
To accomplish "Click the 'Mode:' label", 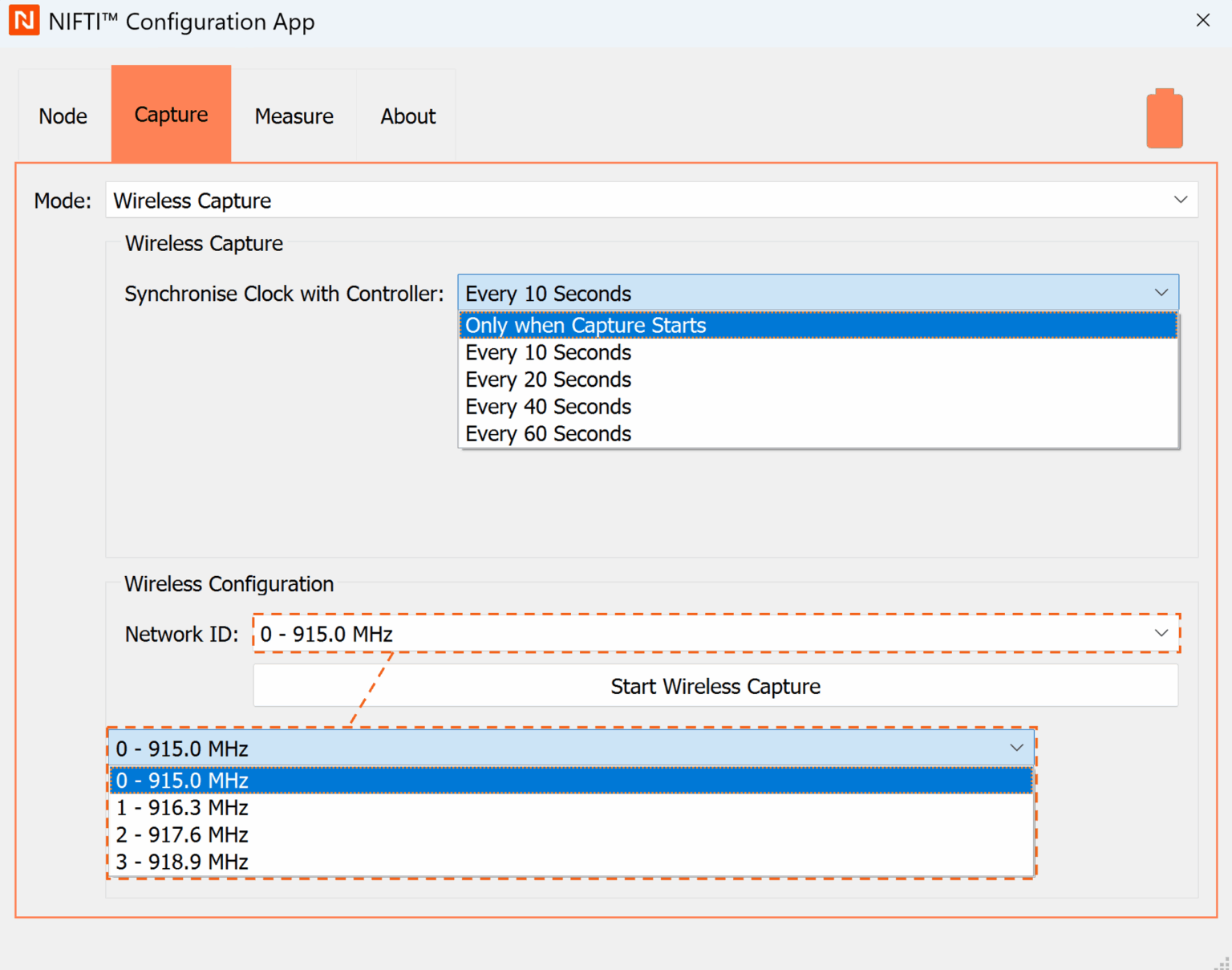I will (x=63, y=201).
